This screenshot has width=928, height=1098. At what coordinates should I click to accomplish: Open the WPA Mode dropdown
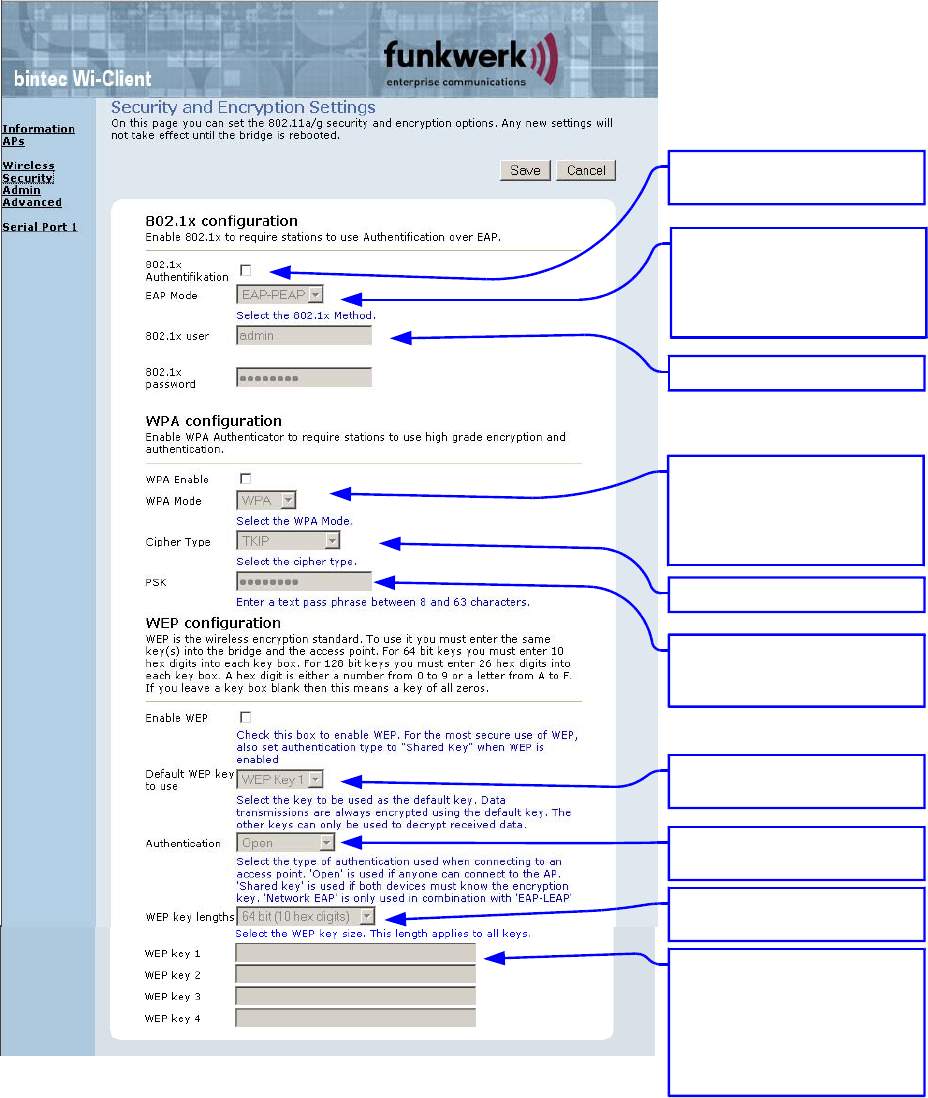tap(266, 501)
